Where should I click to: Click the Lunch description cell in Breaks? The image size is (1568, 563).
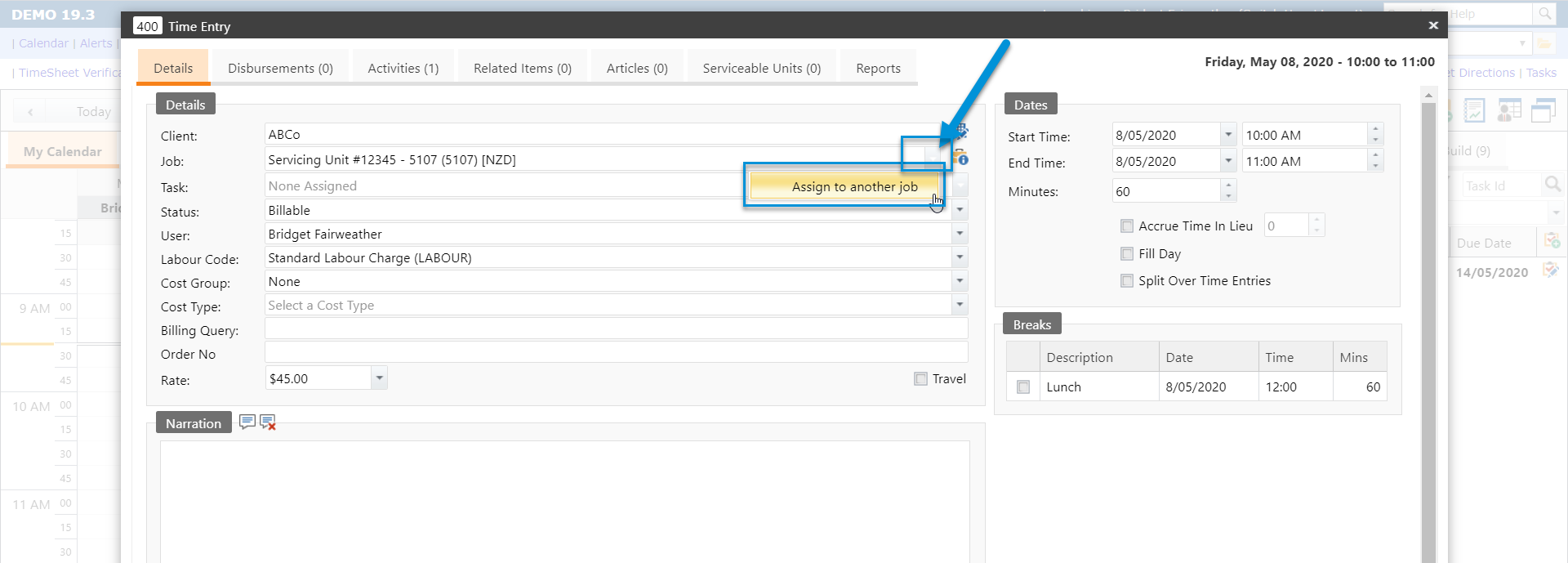coord(1098,387)
